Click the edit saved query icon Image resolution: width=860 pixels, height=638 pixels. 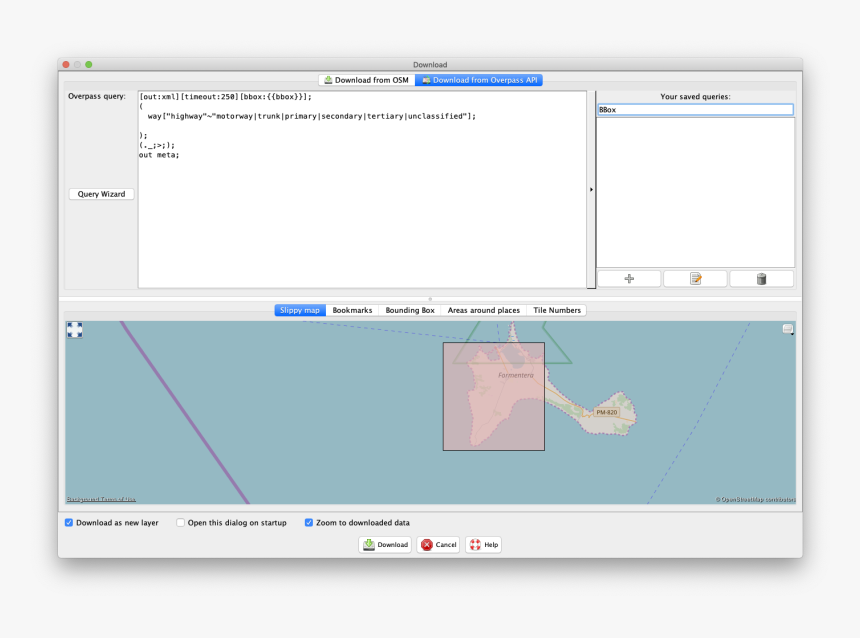695,279
